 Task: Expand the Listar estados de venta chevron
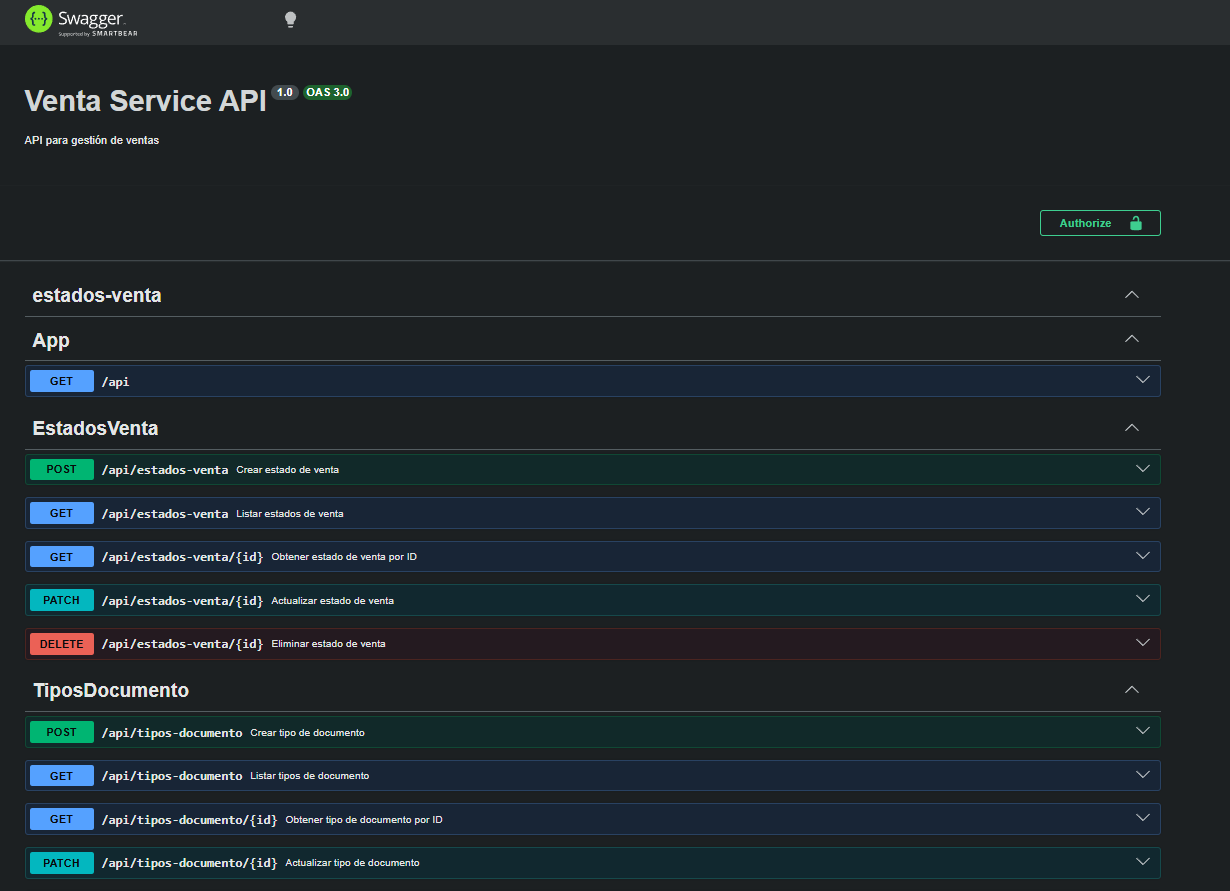click(x=1144, y=512)
